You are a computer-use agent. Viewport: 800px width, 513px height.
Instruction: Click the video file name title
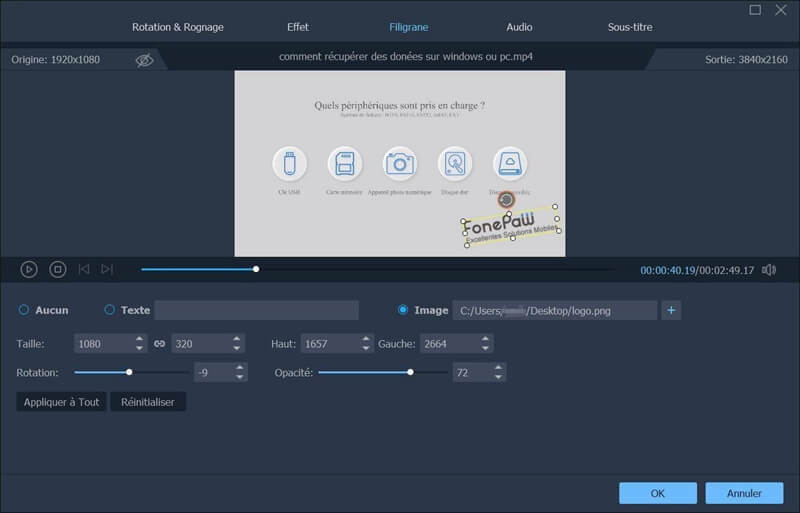(406, 57)
